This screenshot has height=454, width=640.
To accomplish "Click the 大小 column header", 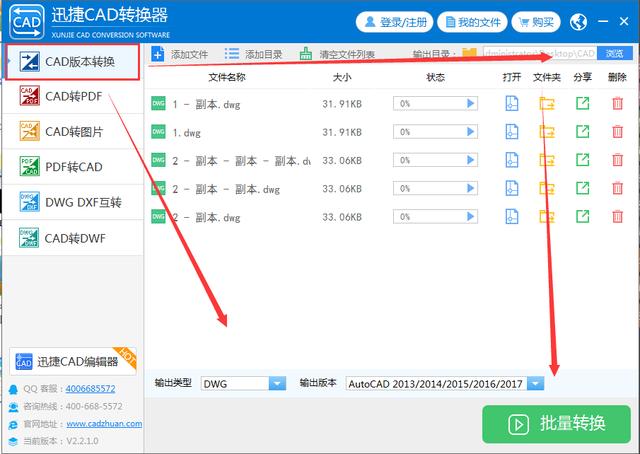I will (342, 77).
